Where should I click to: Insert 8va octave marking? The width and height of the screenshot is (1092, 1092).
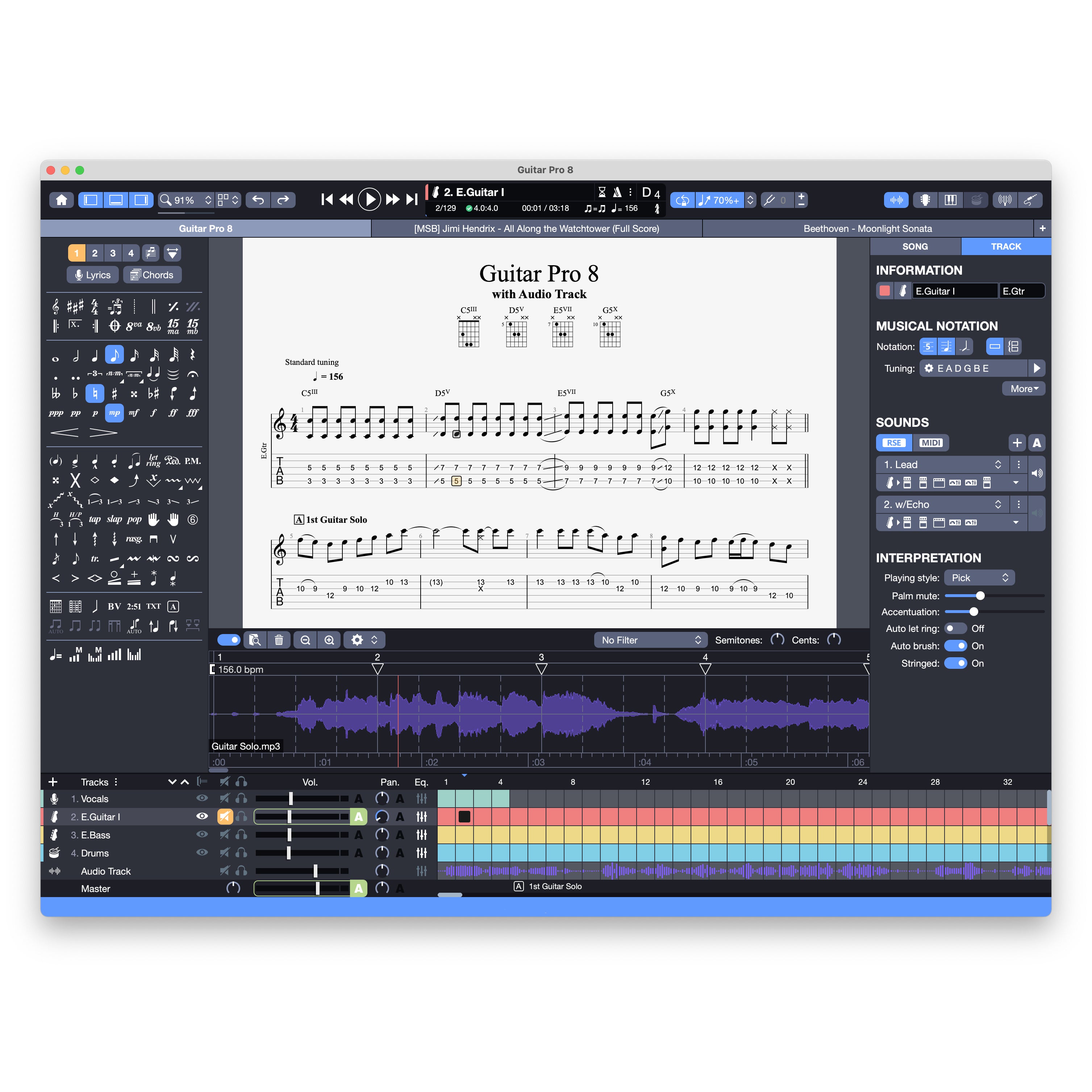click(x=134, y=326)
